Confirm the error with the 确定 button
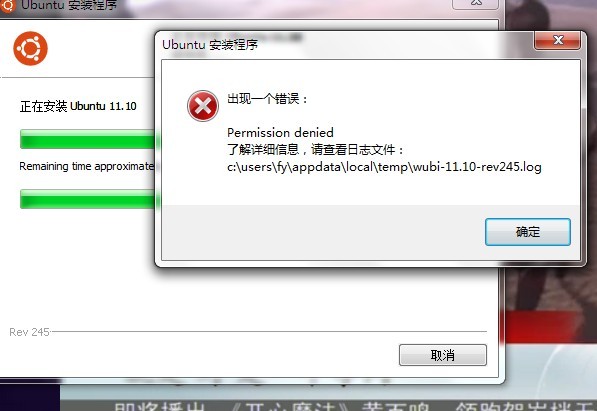The width and height of the screenshot is (597, 411). click(528, 232)
